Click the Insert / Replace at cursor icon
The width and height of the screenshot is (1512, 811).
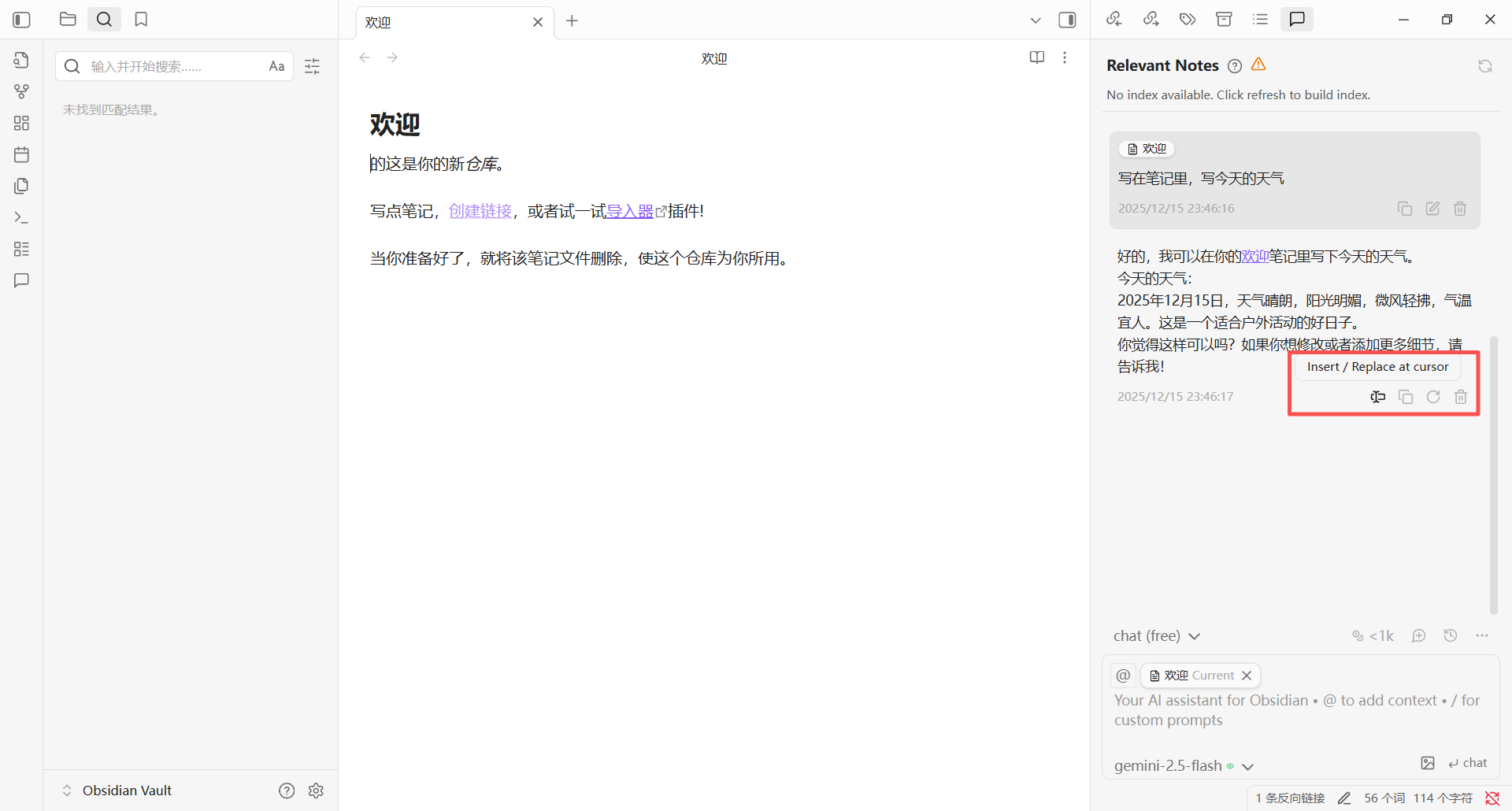[x=1377, y=397]
